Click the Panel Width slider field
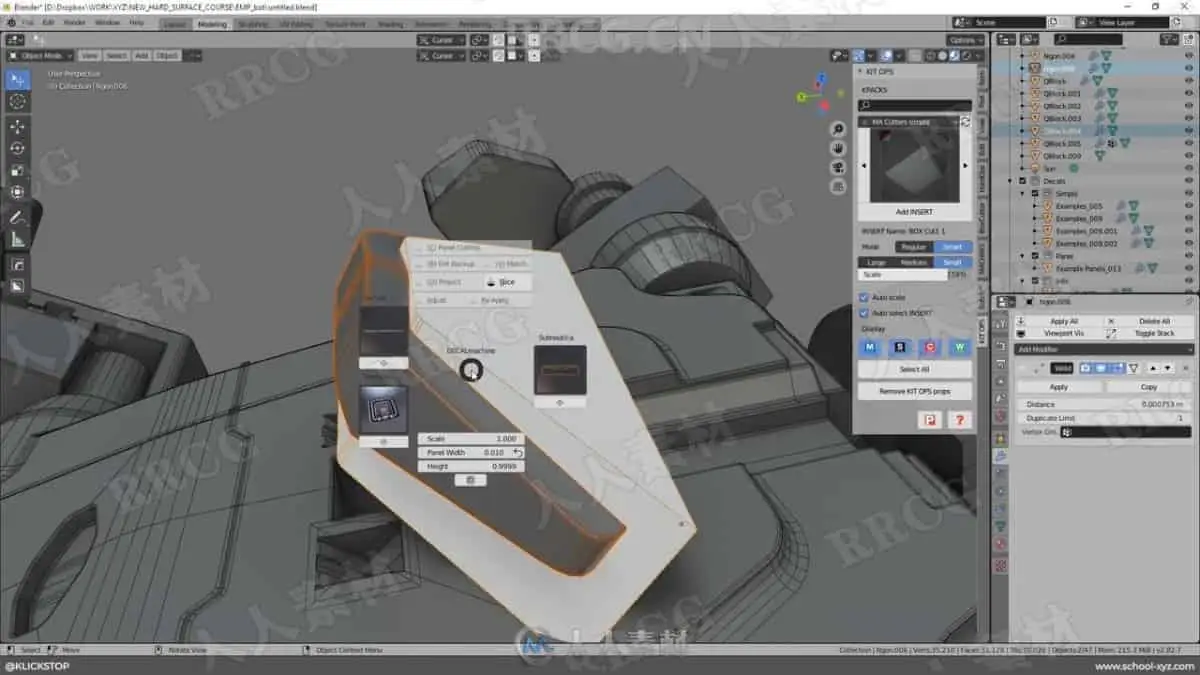1200x675 pixels. pos(471,452)
